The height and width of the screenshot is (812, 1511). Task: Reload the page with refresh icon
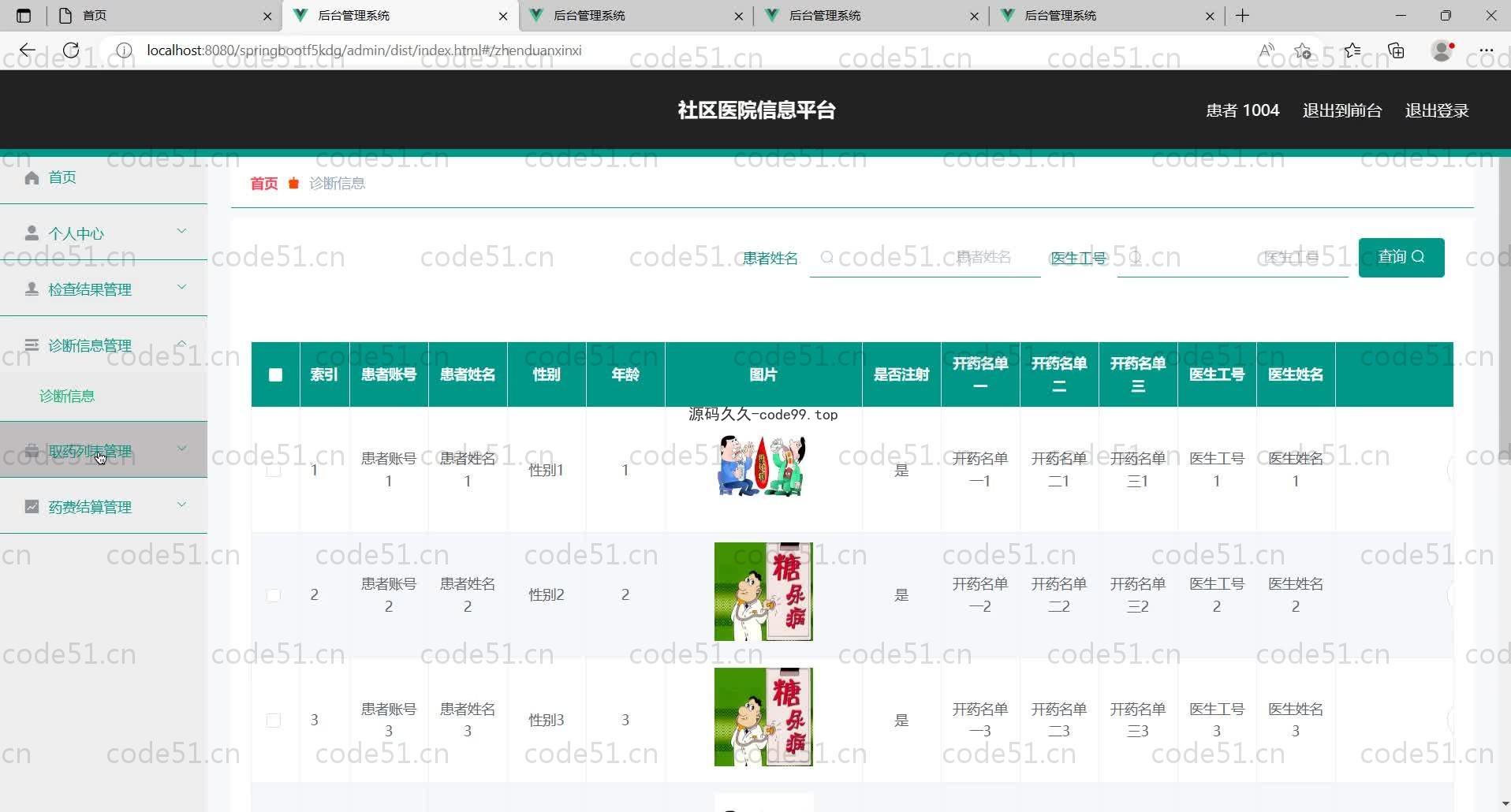71,50
